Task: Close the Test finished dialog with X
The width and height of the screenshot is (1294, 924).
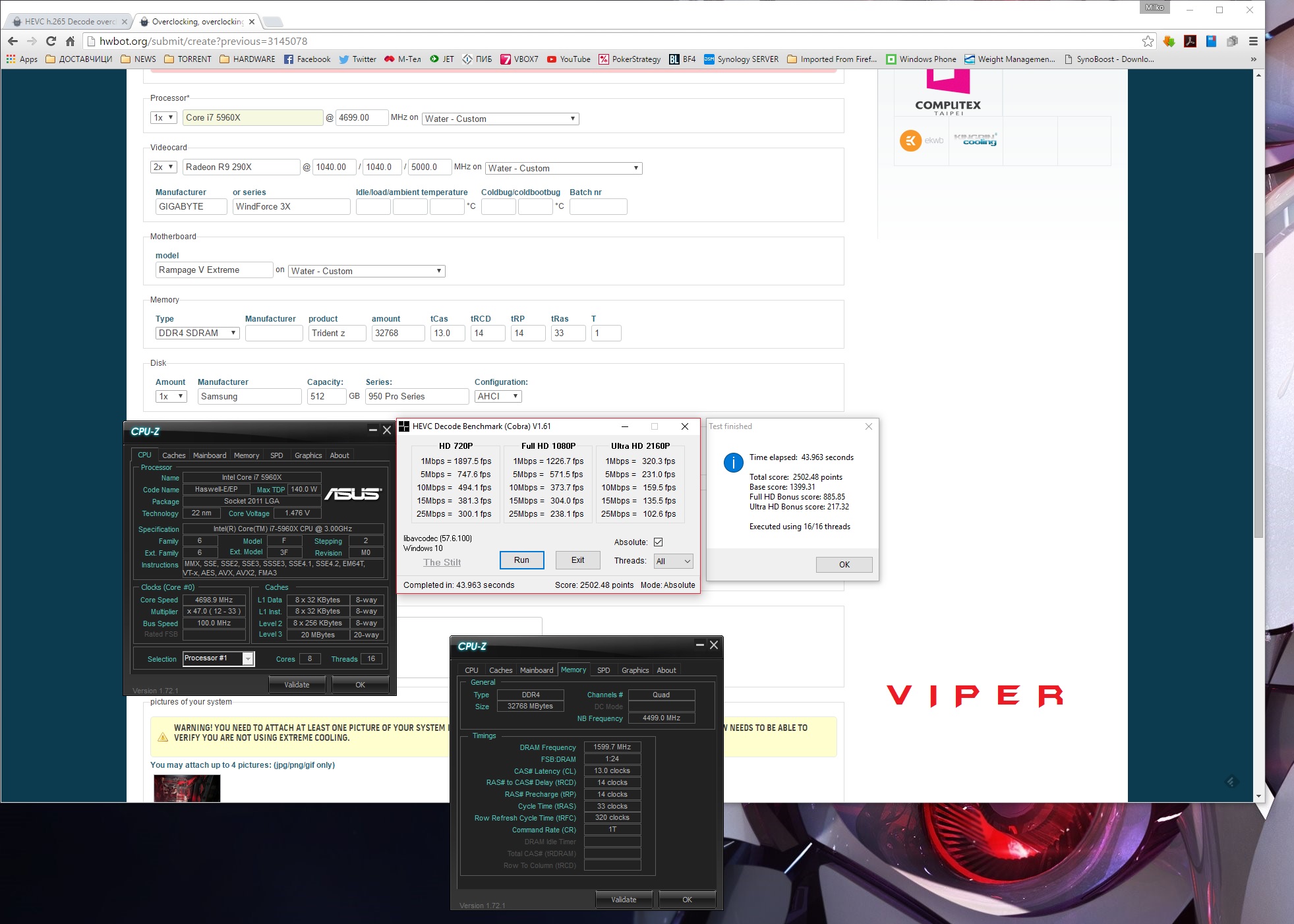Action: [869, 426]
